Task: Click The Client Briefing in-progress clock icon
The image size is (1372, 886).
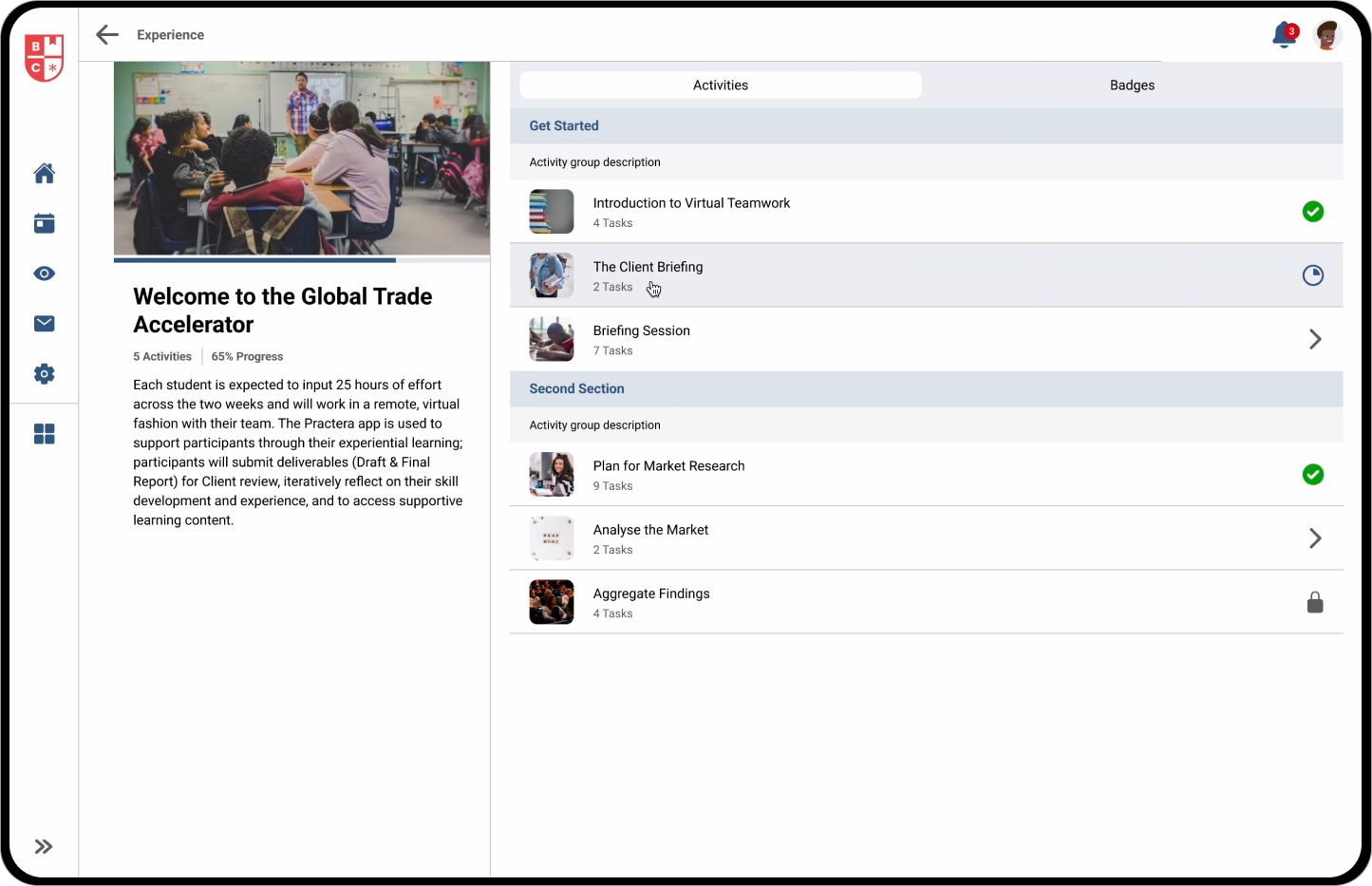Action: (1313, 275)
